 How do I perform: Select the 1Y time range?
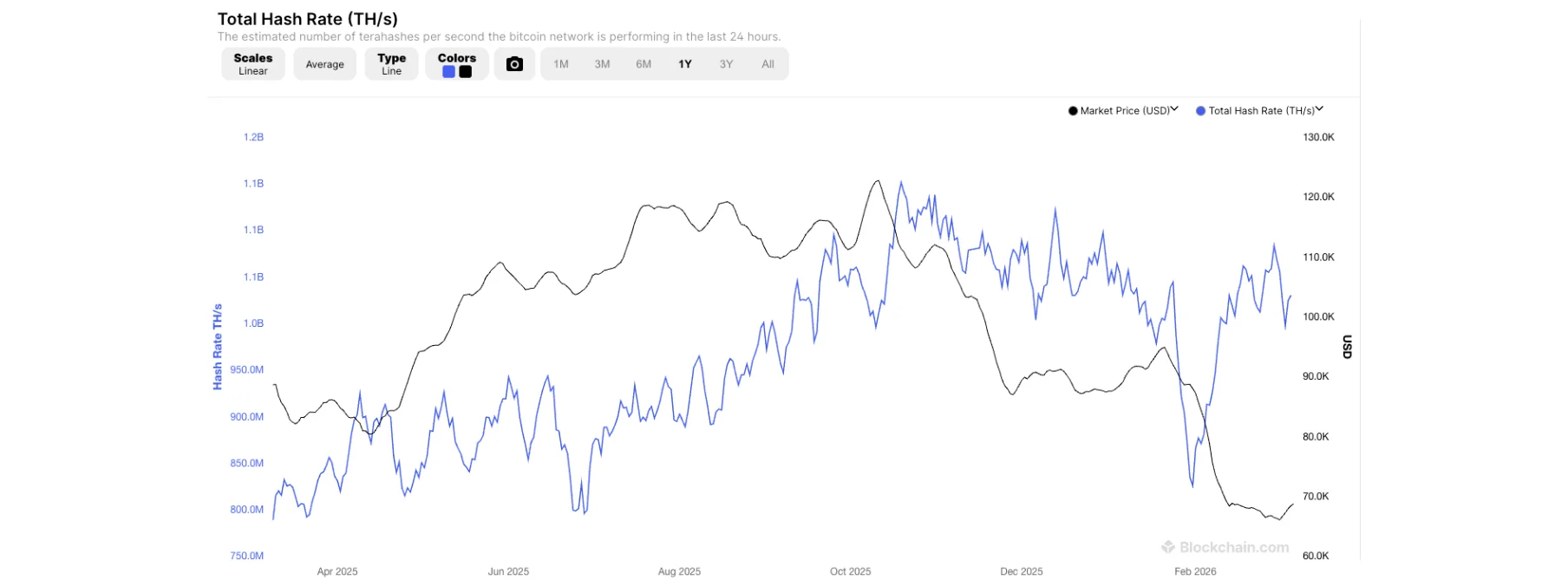pos(685,64)
